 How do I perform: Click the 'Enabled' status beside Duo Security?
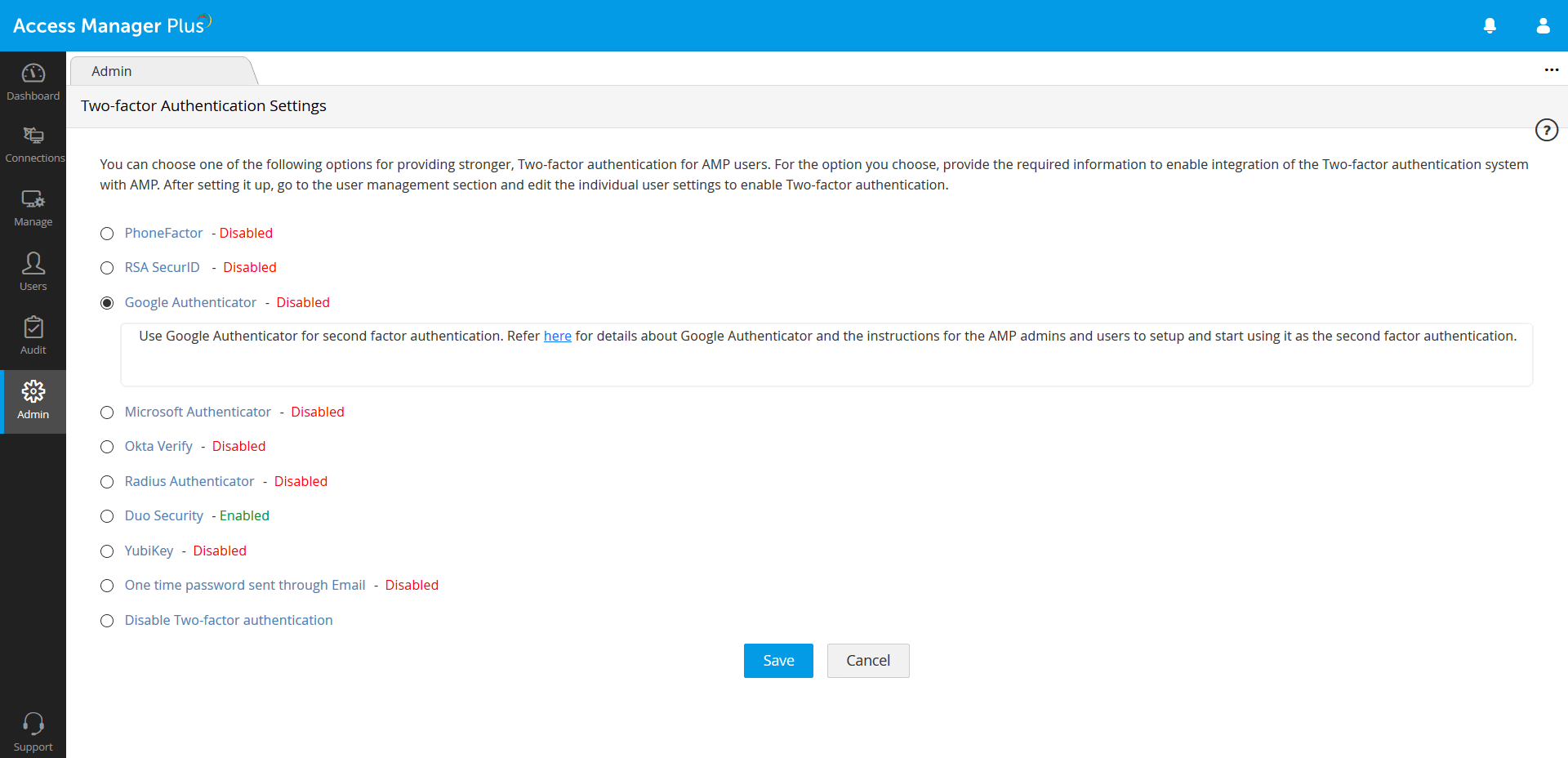[244, 515]
